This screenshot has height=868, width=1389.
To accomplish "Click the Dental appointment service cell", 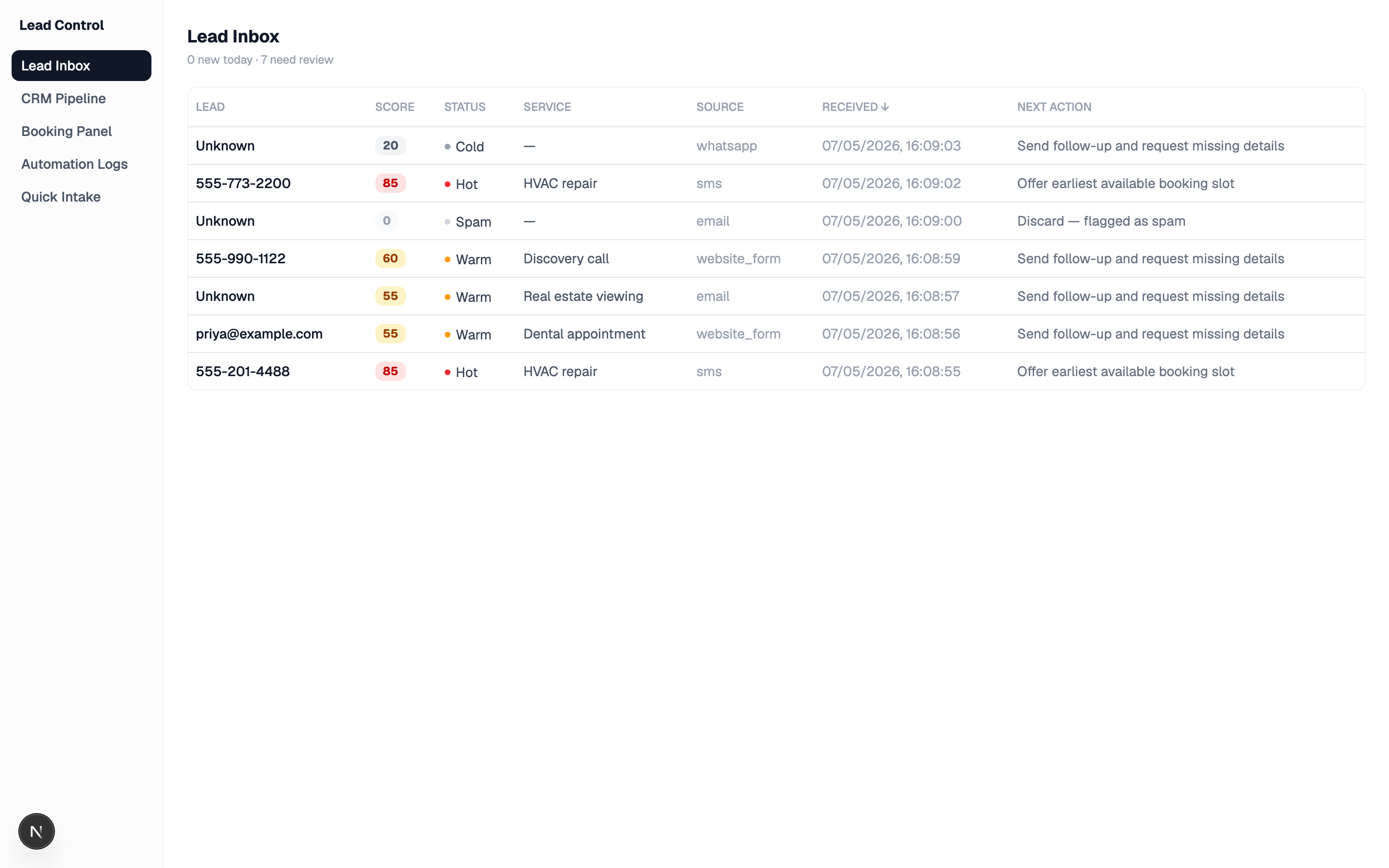I will coord(585,334).
